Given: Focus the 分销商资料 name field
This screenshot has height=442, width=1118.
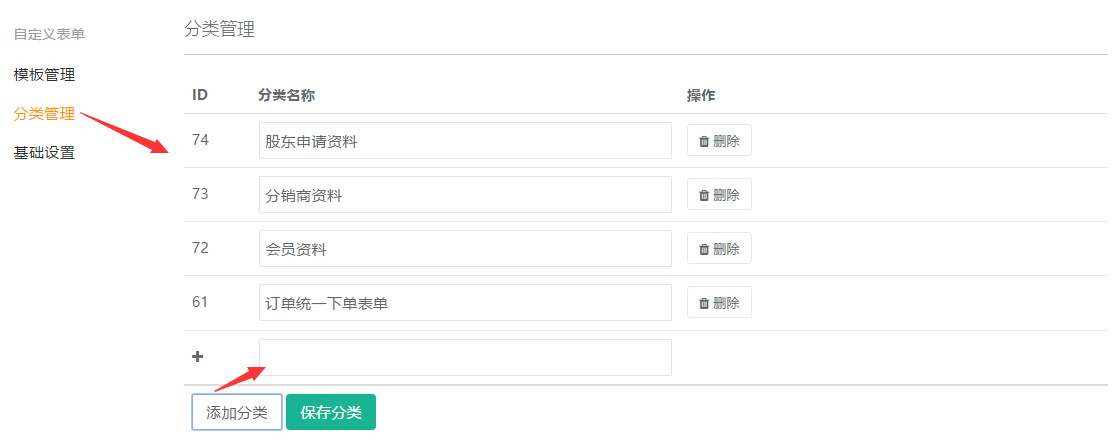Looking at the screenshot, I should pos(465,195).
